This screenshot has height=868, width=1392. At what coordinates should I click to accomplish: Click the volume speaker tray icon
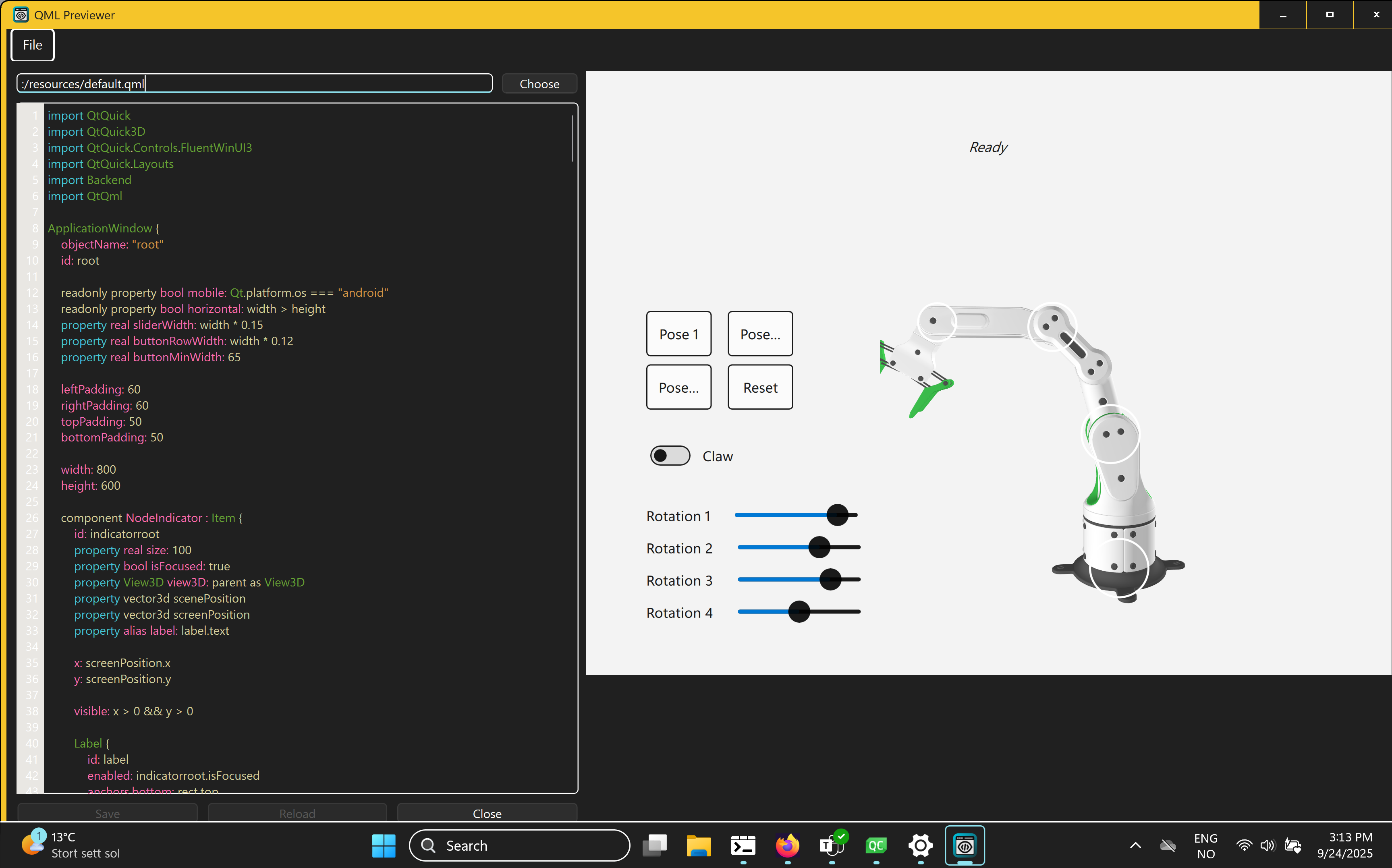[1267, 845]
